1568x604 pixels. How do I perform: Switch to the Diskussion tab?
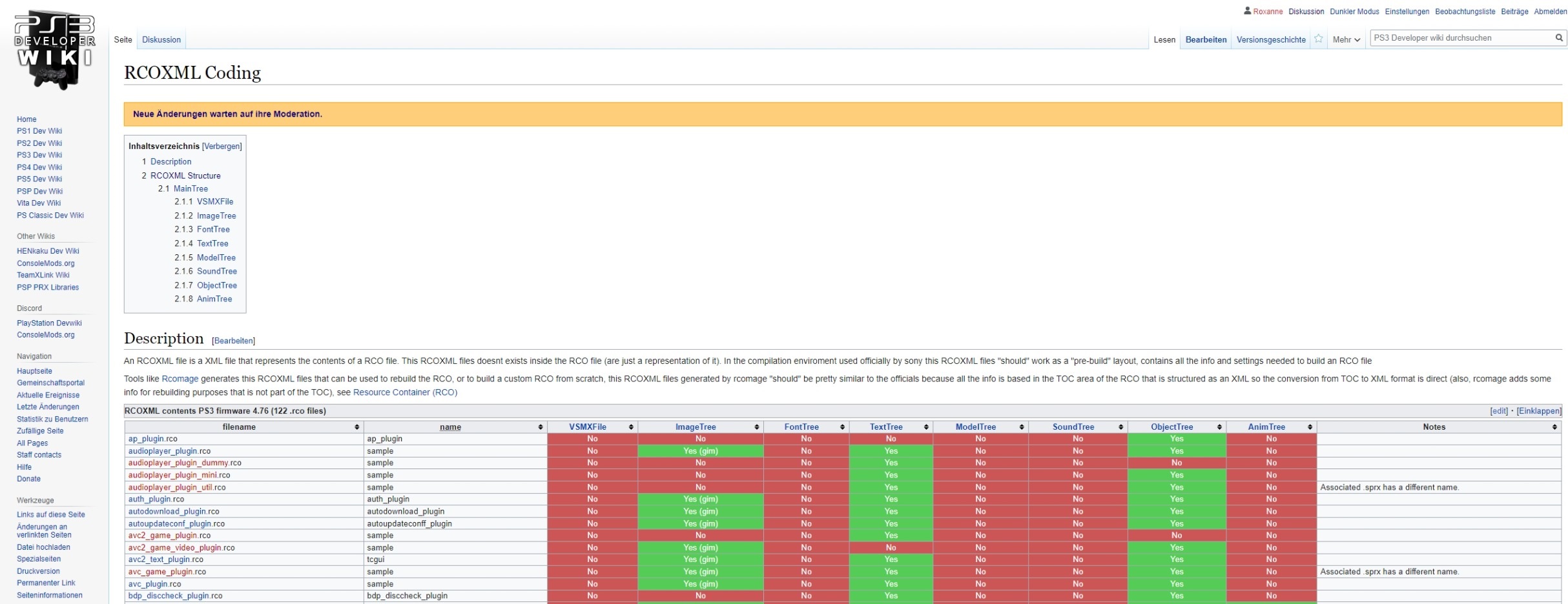[161, 39]
